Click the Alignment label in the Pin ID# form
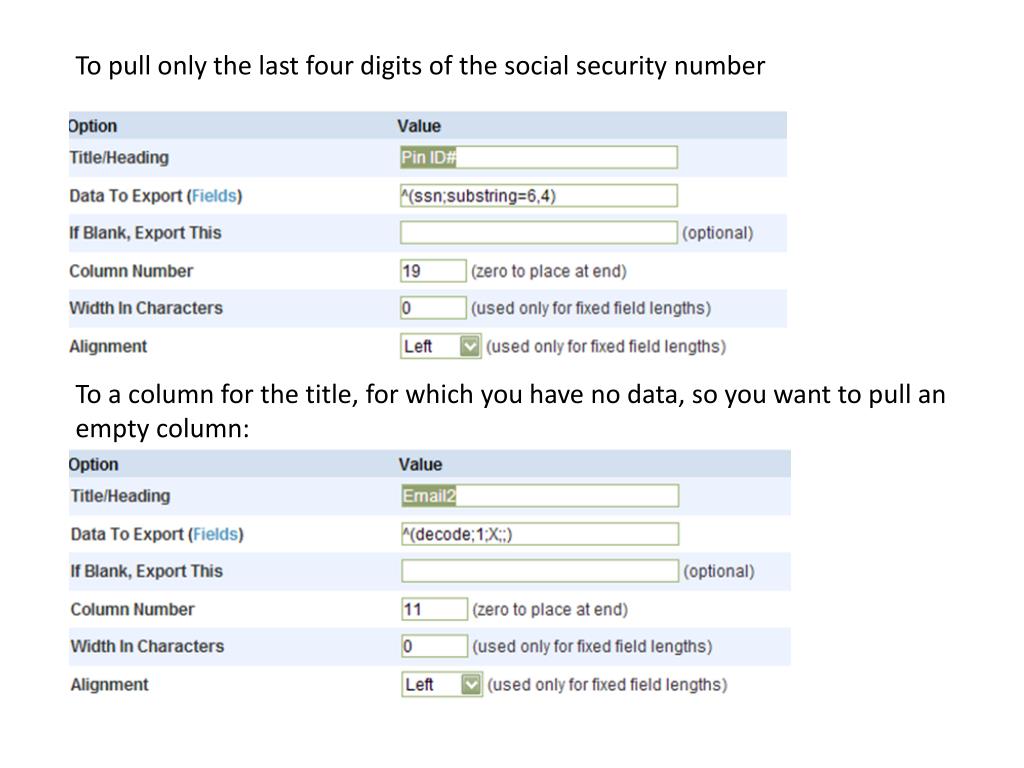1024x768 pixels. (x=108, y=346)
